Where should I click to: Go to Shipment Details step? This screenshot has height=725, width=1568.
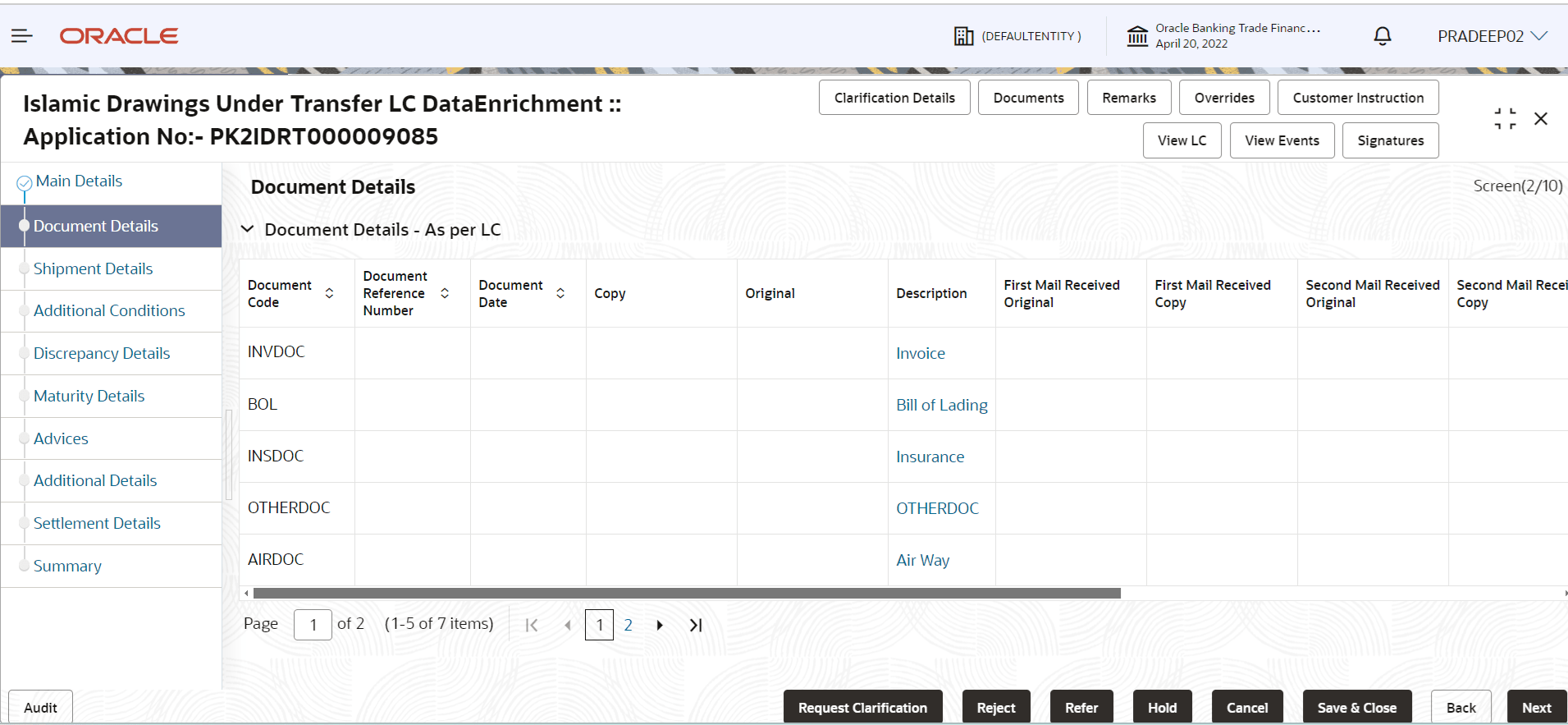(x=93, y=268)
